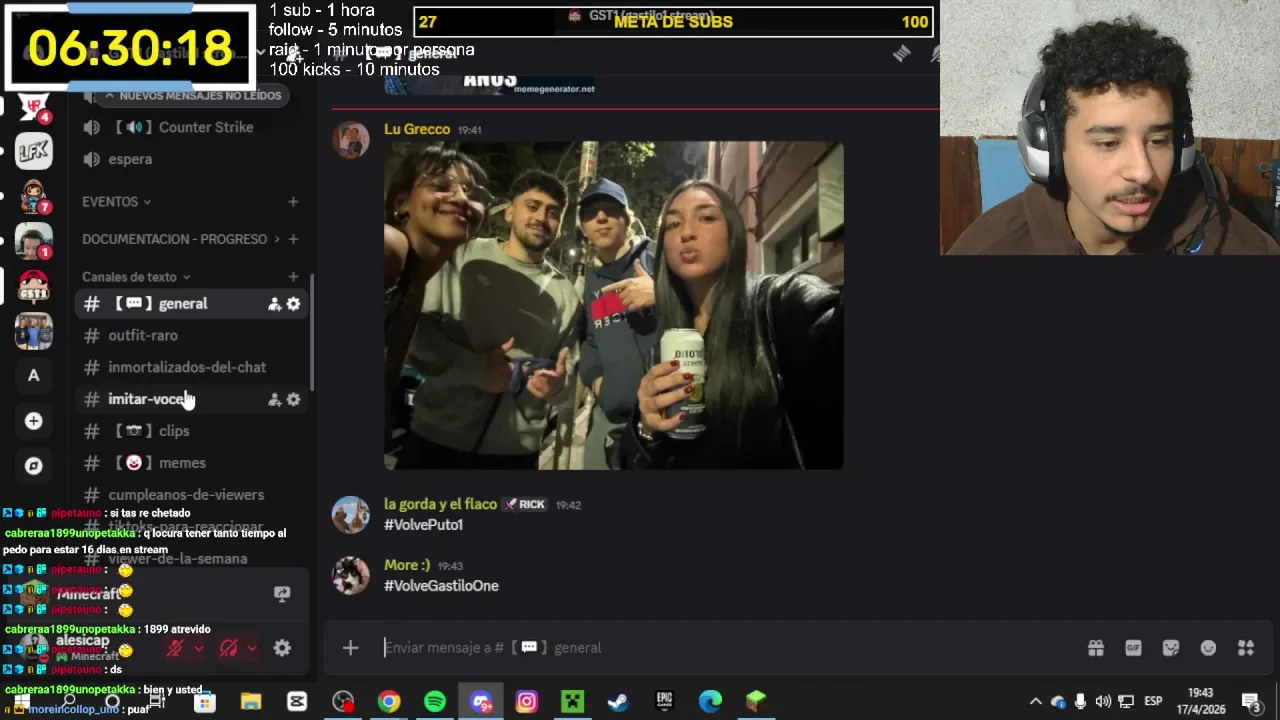This screenshot has height=720, width=1280.
Task: Open Windows notification center
Action: 1251,702
